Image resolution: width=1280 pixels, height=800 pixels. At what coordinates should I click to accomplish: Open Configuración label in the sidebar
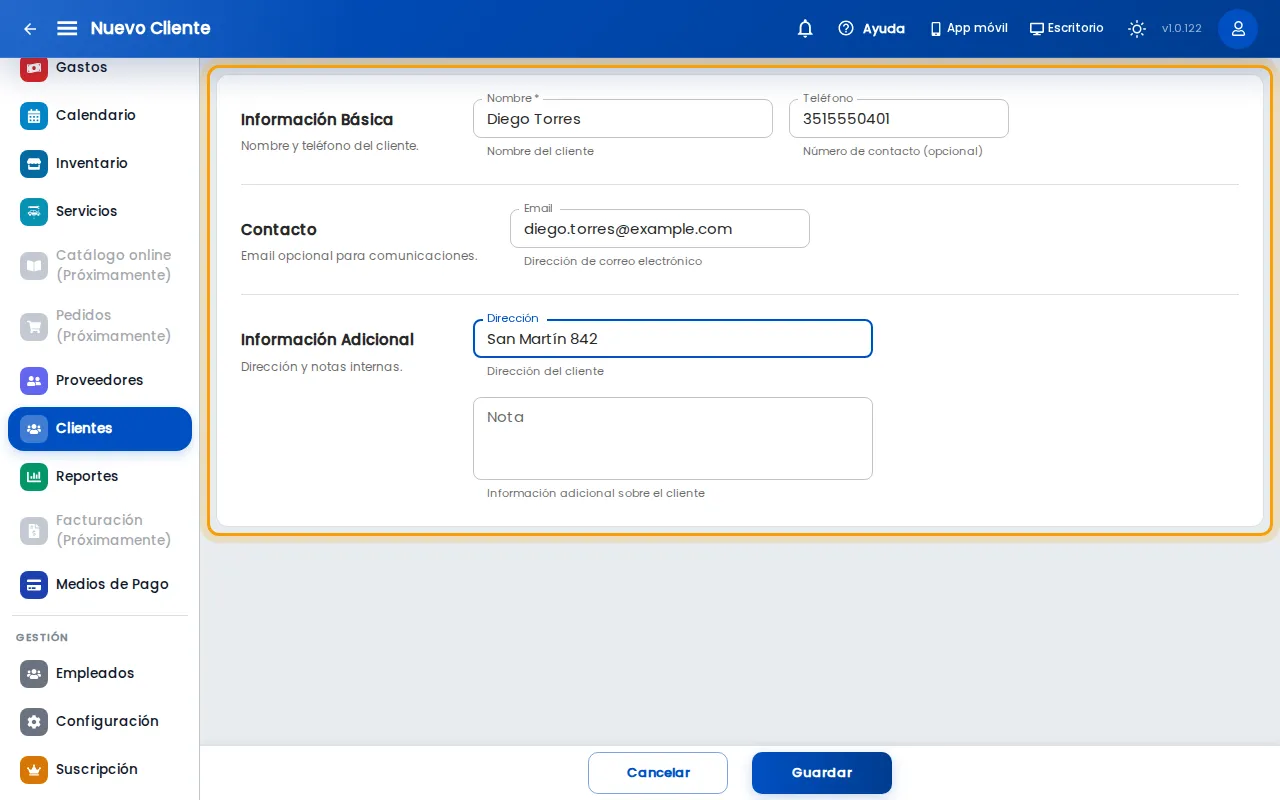coord(107,721)
